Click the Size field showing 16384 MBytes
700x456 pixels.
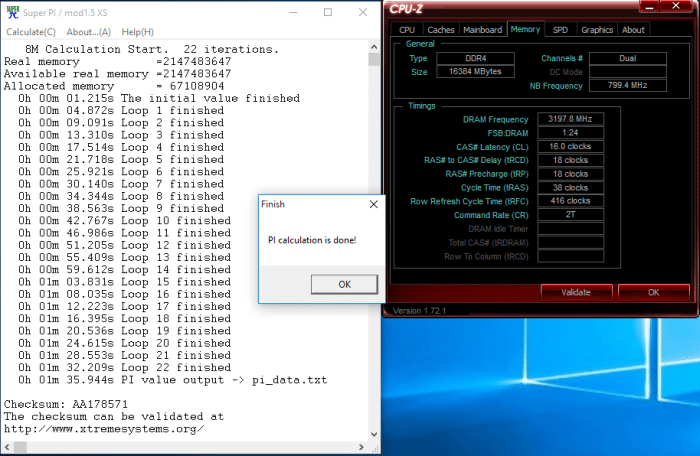click(475, 71)
